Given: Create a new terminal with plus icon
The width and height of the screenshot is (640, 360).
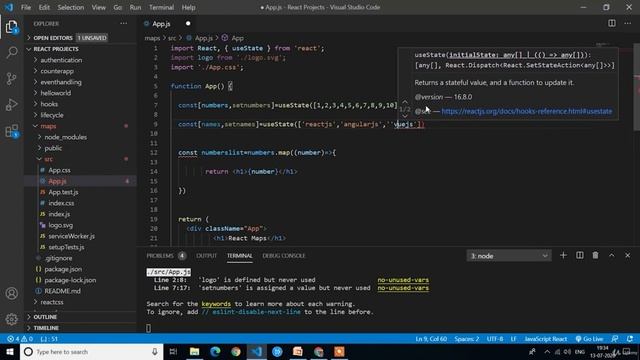Looking at the screenshot, I should [563, 256].
